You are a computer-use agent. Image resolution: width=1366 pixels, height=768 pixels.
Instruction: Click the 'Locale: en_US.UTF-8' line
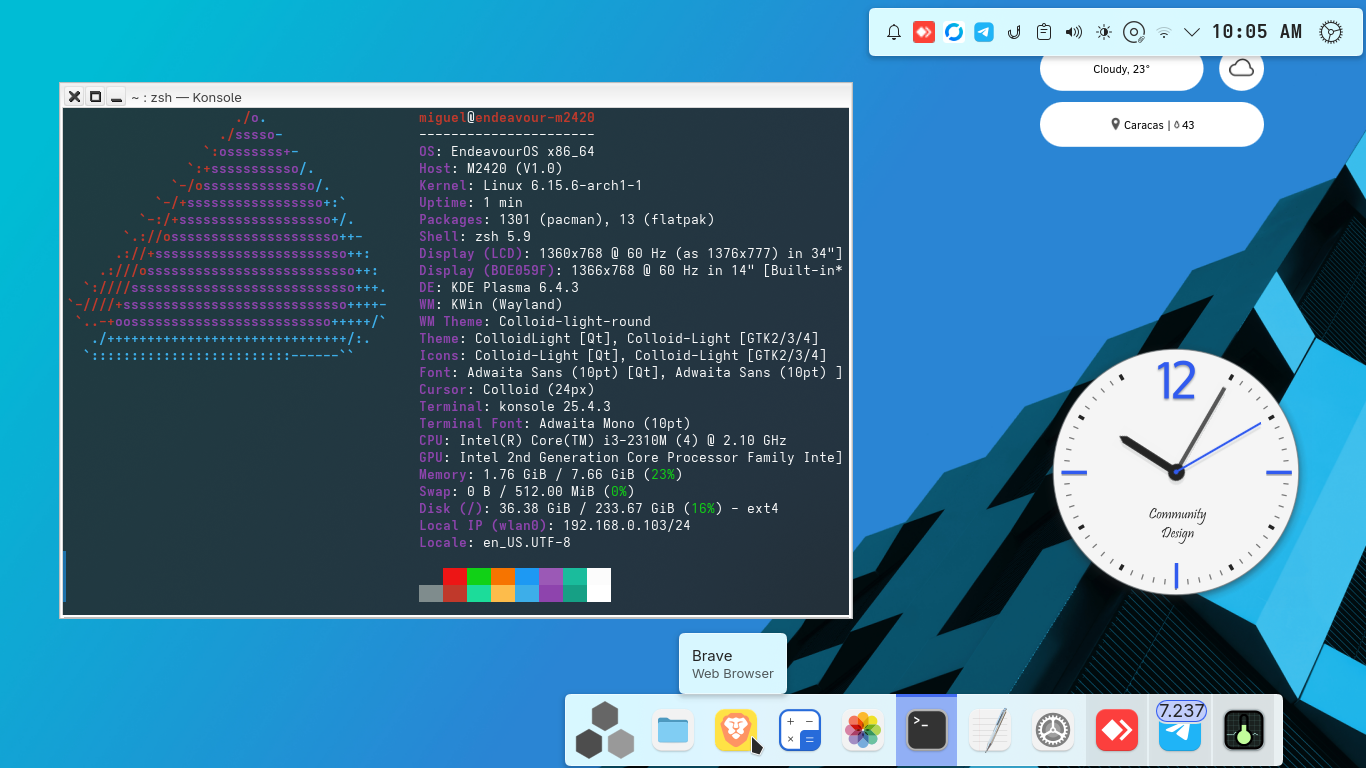pyautogui.click(x=495, y=543)
